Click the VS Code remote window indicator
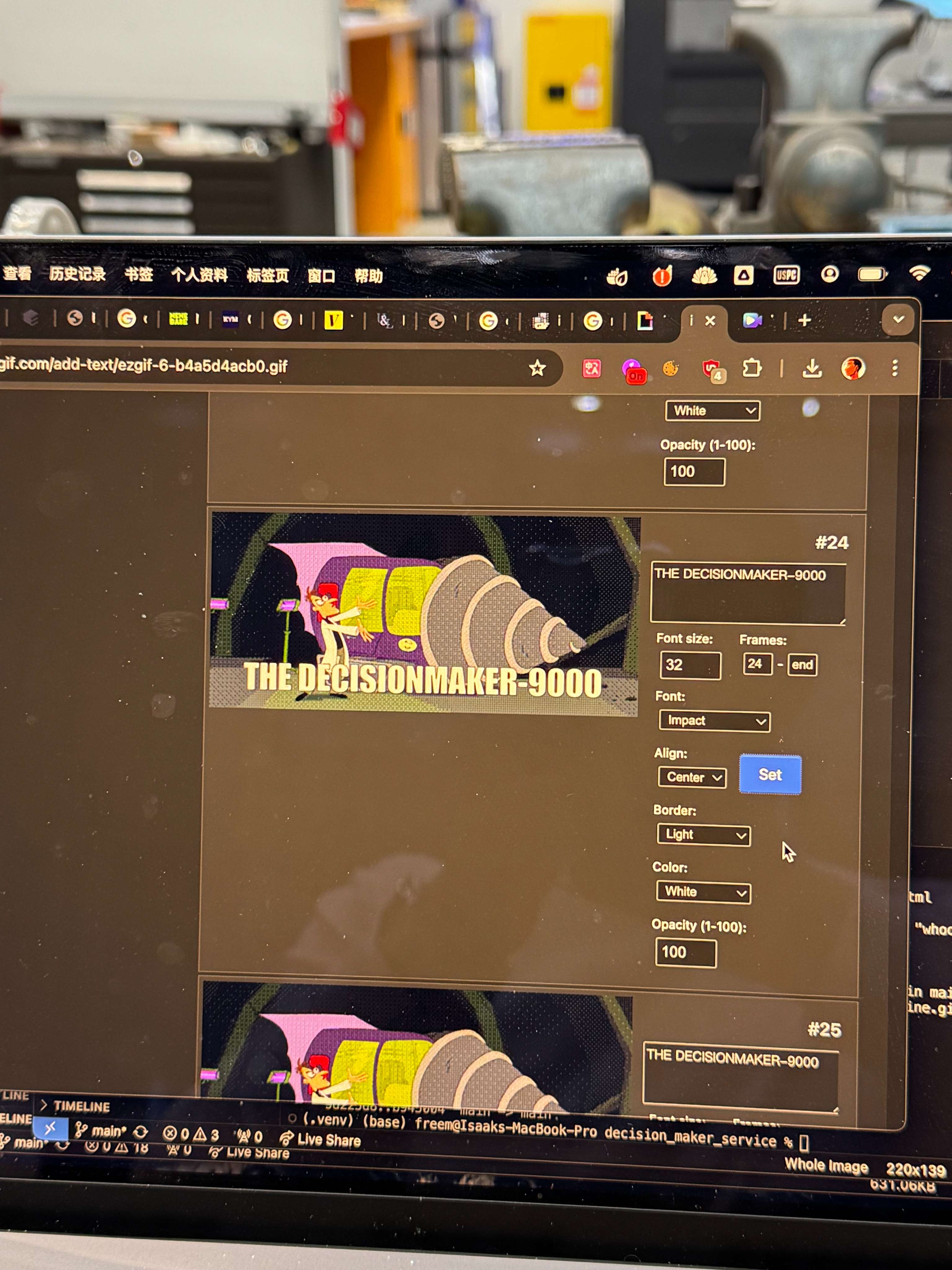 (x=50, y=1128)
